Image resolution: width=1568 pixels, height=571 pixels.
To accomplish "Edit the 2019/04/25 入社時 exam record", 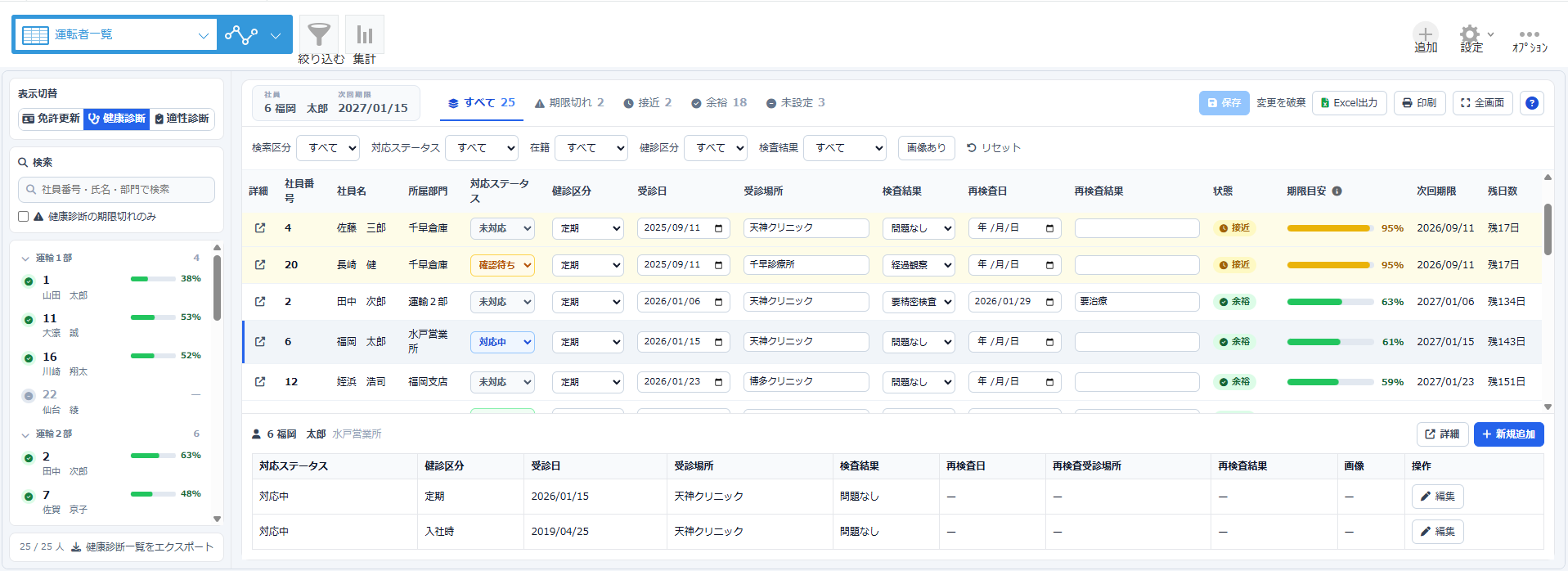I will [x=1437, y=532].
